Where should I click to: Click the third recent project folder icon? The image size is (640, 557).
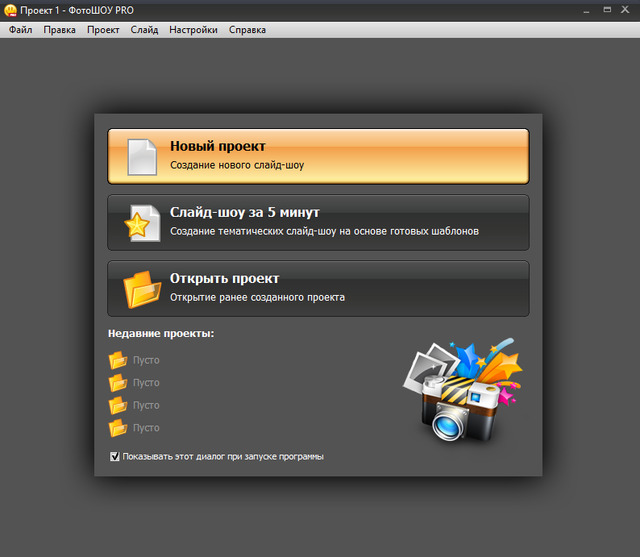pos(118,405)
